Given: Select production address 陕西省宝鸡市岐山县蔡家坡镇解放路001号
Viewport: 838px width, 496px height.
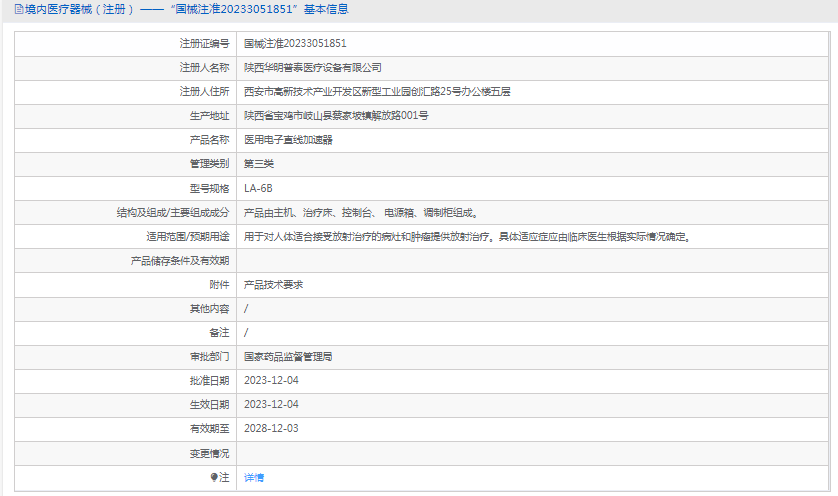Looking at the screenshot, I should click(336, 115).
